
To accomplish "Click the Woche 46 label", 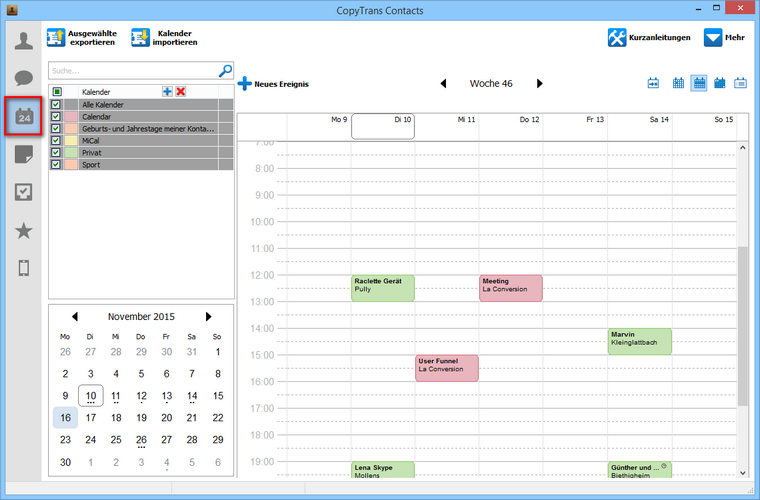I will pyautogui.click(x=491, y=83).
